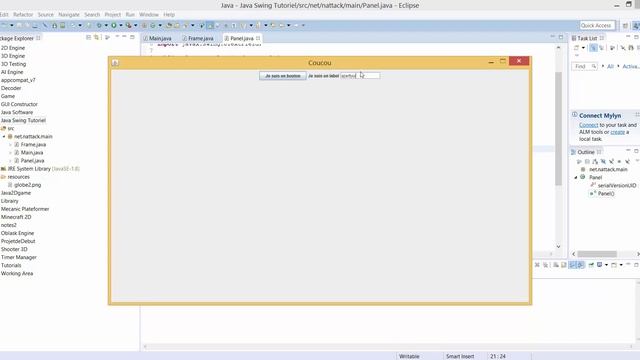Open the Navigate menu
Viewport: 640px width, 360px height.
[69, 14]
